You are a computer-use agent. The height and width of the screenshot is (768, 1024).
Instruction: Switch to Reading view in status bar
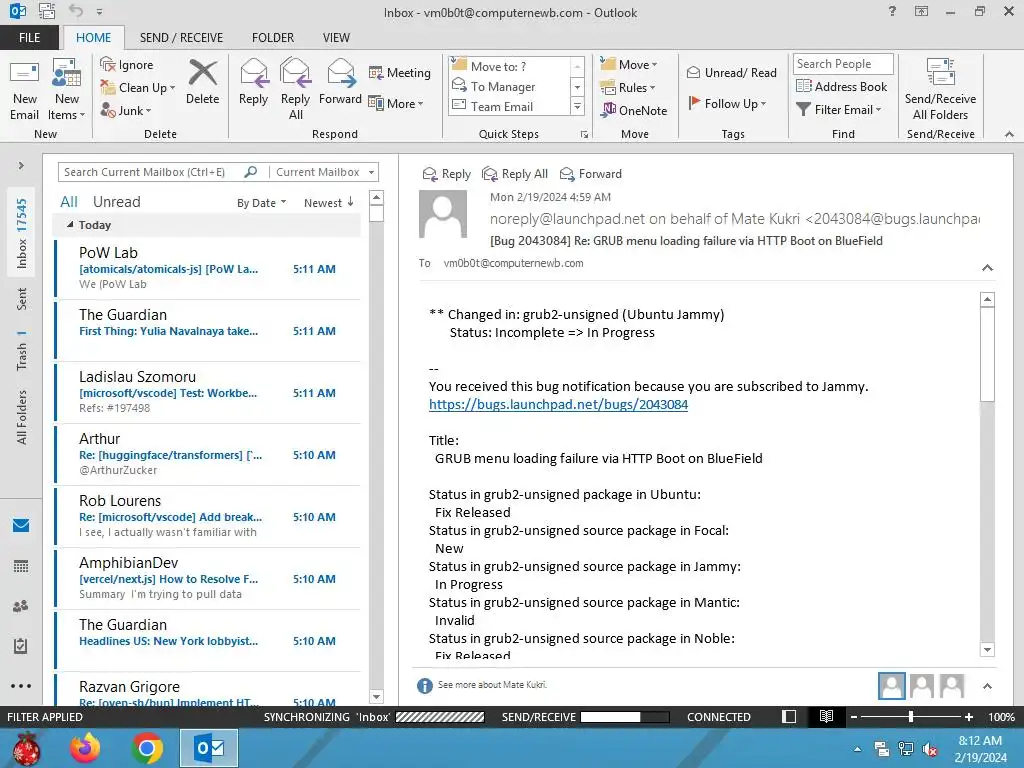pyautogui.click(x=826, y=716)
